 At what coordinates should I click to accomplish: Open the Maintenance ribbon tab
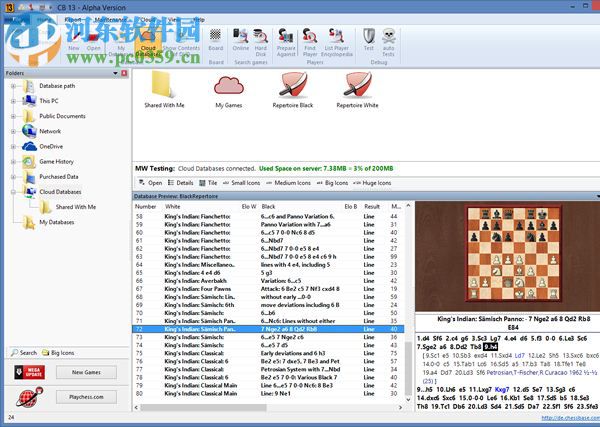pyautogui.click(x=110, y=20)
